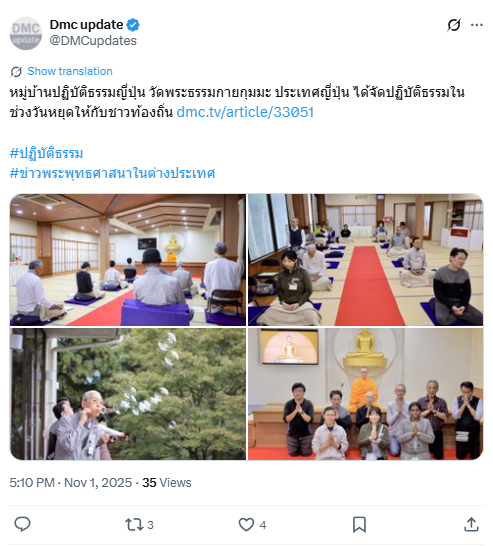Click the translation icon beside Show translation
Viewport: 493px width, 546px height.
pos(16,71)
